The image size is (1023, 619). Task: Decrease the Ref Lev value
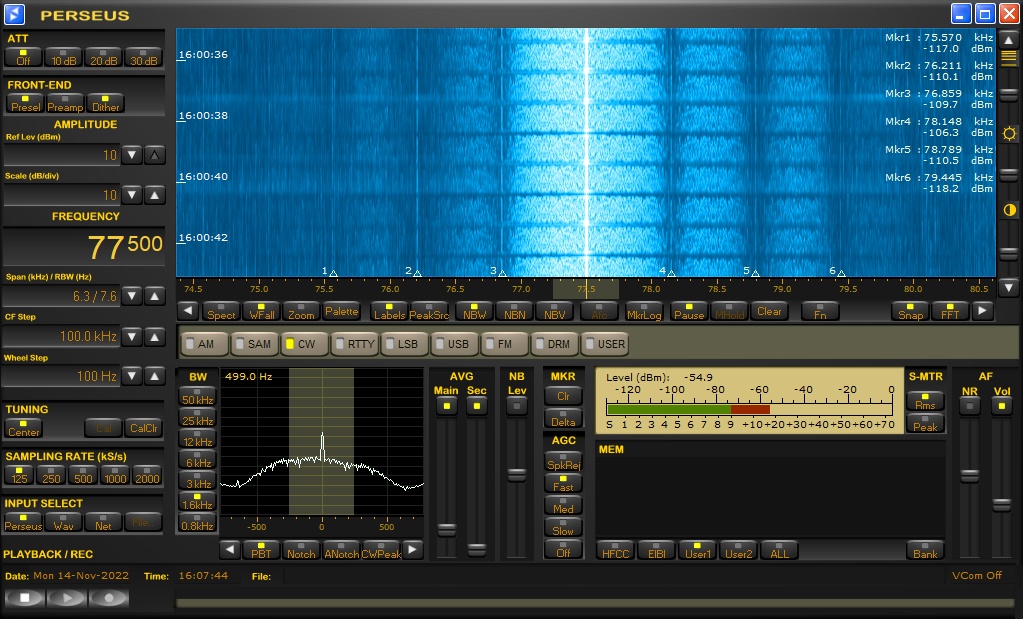click(x=132, y=155)
